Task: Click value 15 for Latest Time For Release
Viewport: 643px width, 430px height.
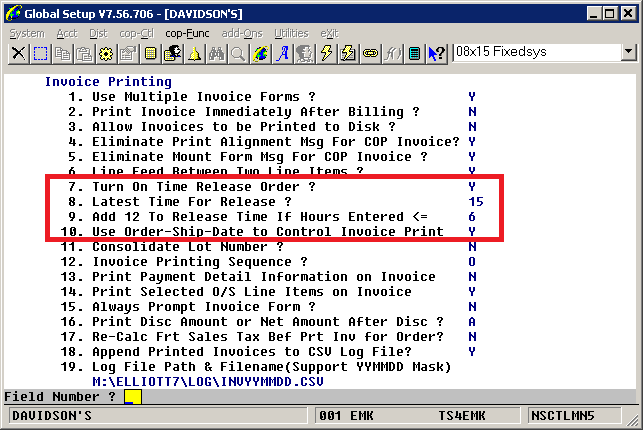Action: [476, 202]
